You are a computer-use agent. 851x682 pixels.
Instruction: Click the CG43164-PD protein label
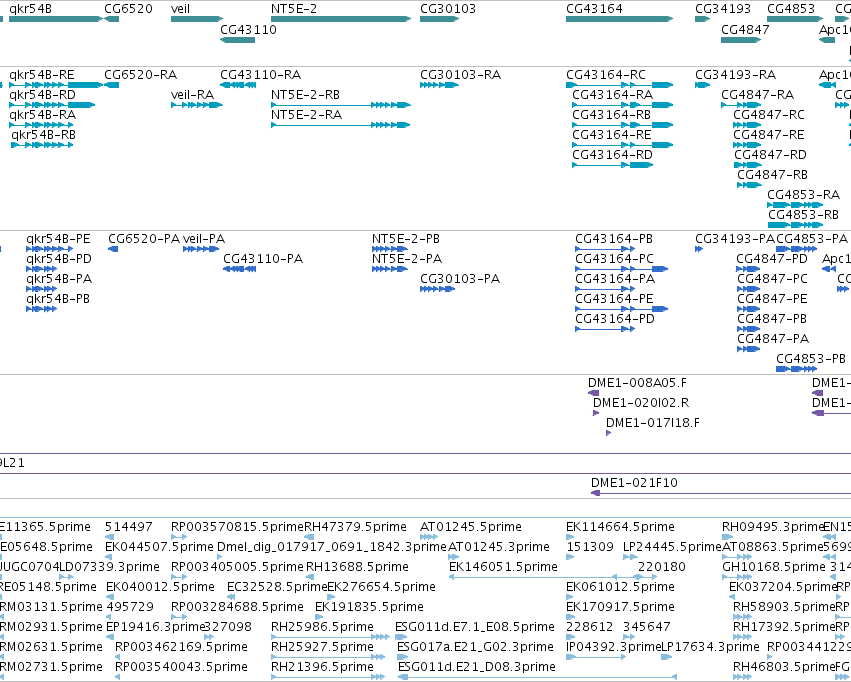(615, 319)
